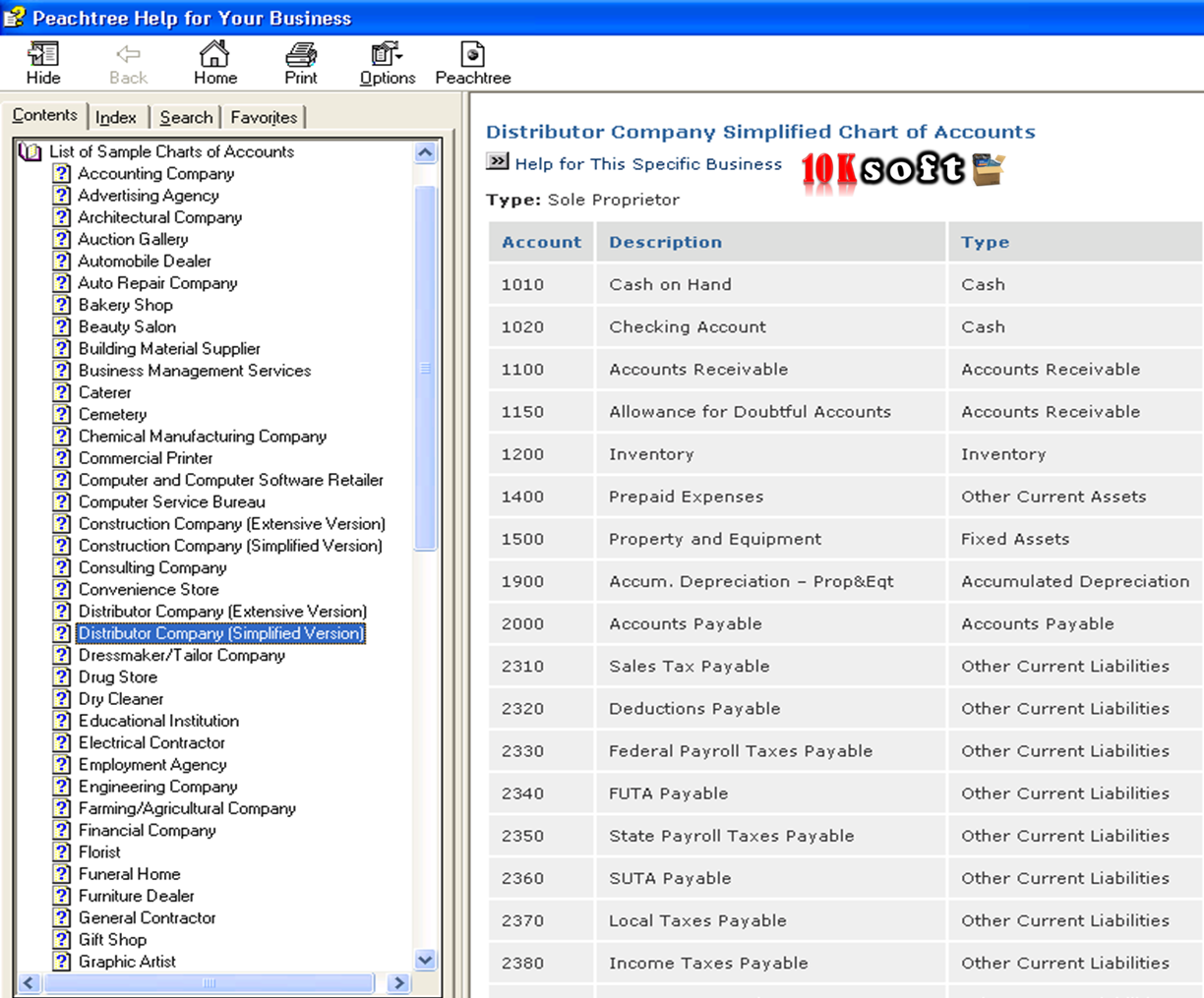The width and height of the screenshot is (1204, 998).
Task: Click the 'Allowance for Doubtful Accounts' cell
Action: point(771,411)
